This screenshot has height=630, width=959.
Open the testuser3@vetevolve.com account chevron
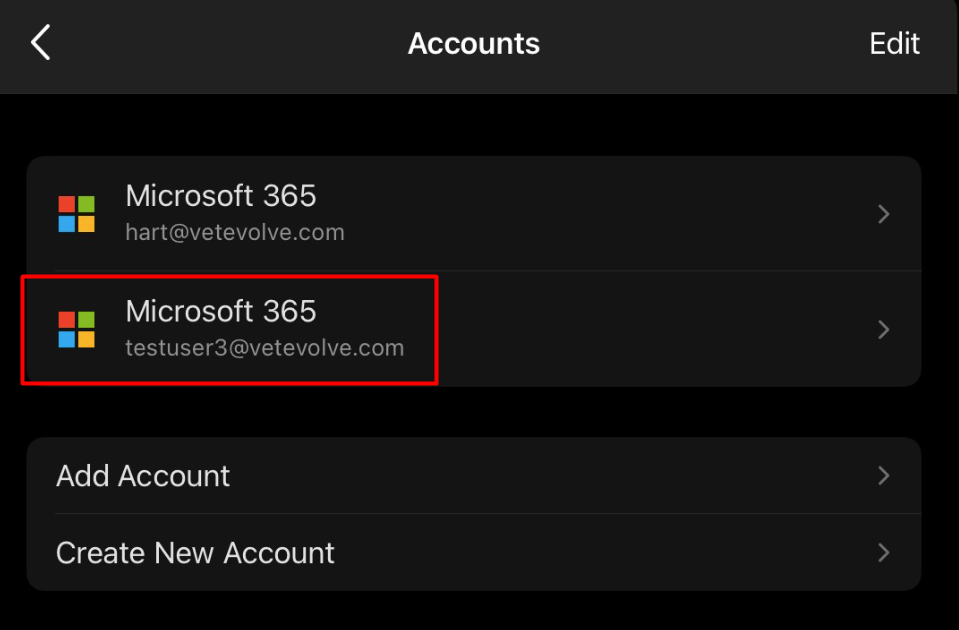[883, 330]
